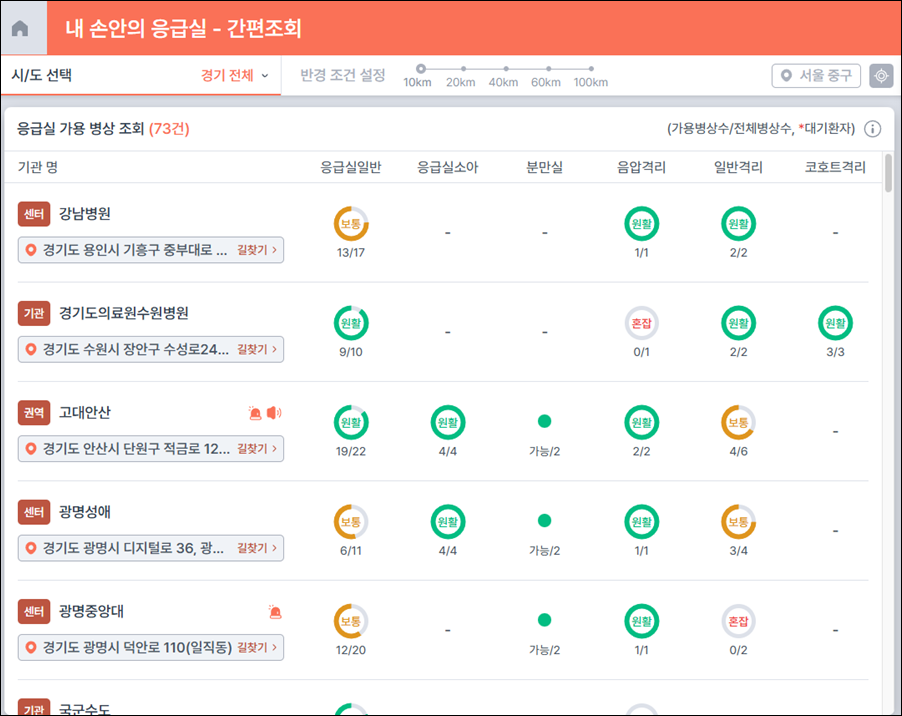Click the speaker notice icon for 고대안산
This screenshot has height=716, width=902.
[274, 413]
